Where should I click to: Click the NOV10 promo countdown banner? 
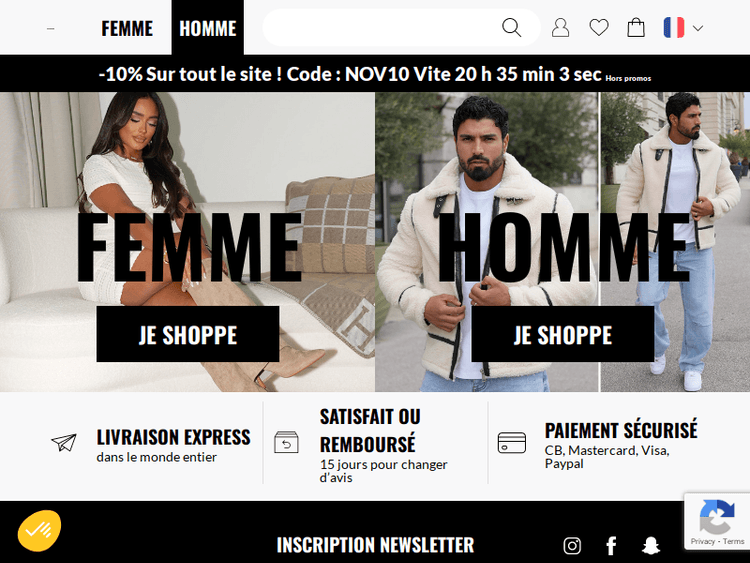tap(375, 74)
